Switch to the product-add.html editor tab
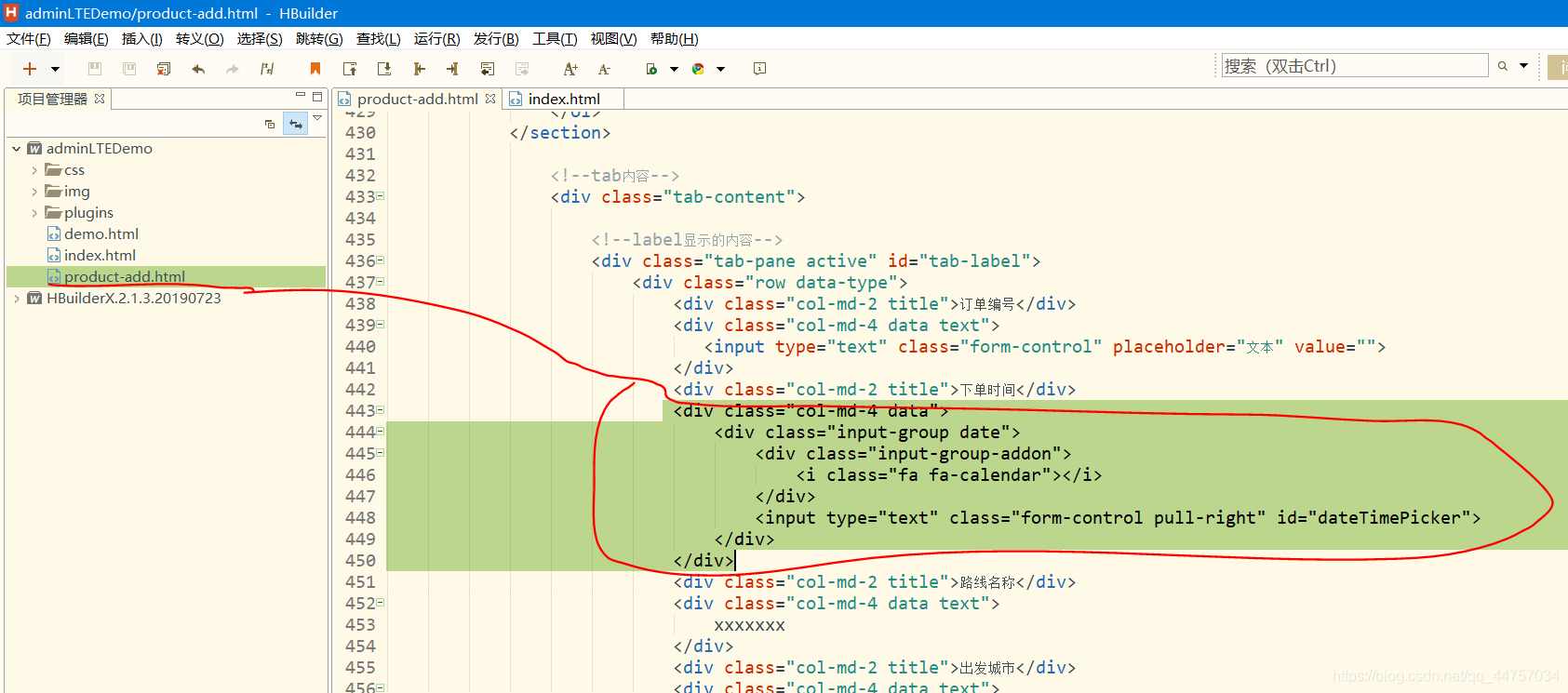1568x693 pixels. click(417, 99)
